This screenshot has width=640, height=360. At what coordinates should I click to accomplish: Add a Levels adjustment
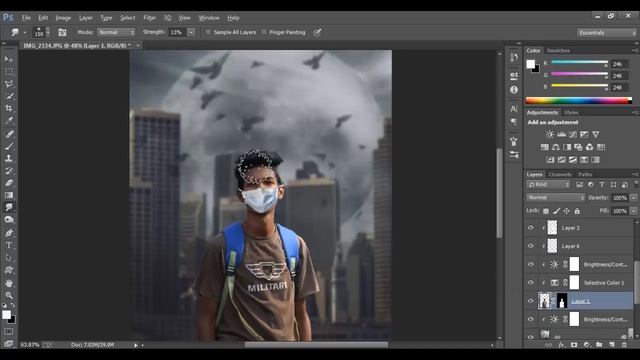coord(562,134)
